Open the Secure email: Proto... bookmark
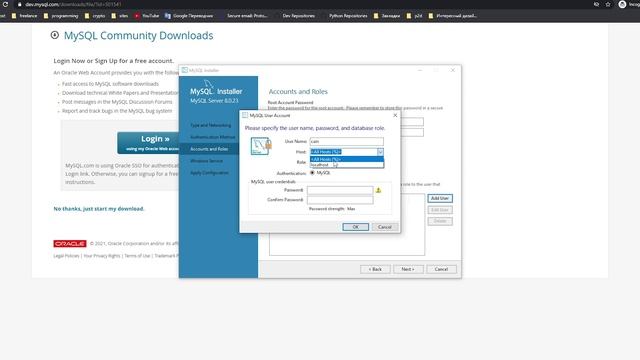 click(x=247, y=16)
